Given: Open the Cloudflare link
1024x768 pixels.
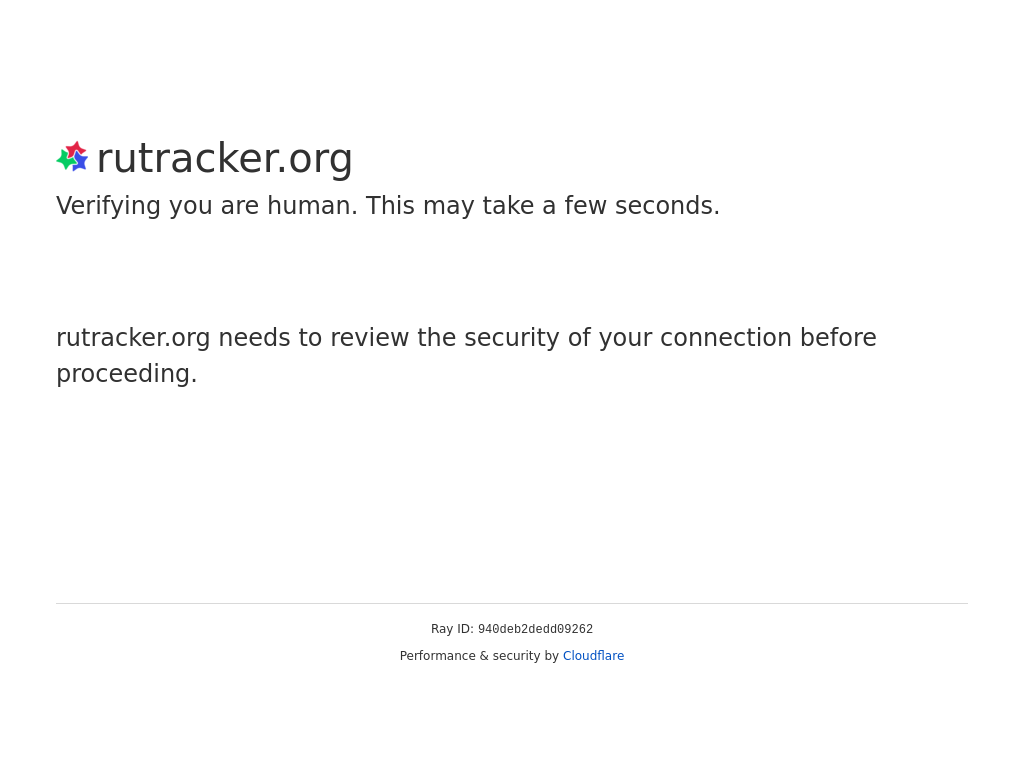Looking at the screenshot, I should pos(593,656).
